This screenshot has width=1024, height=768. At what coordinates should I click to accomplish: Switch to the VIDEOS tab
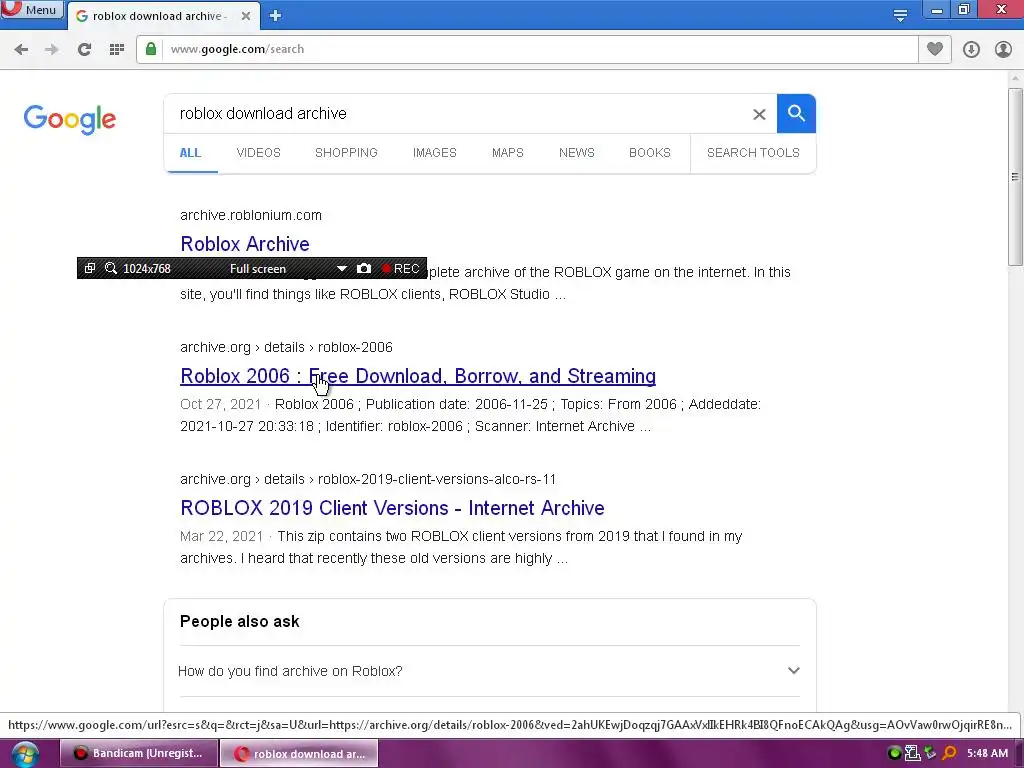[259, 153]
